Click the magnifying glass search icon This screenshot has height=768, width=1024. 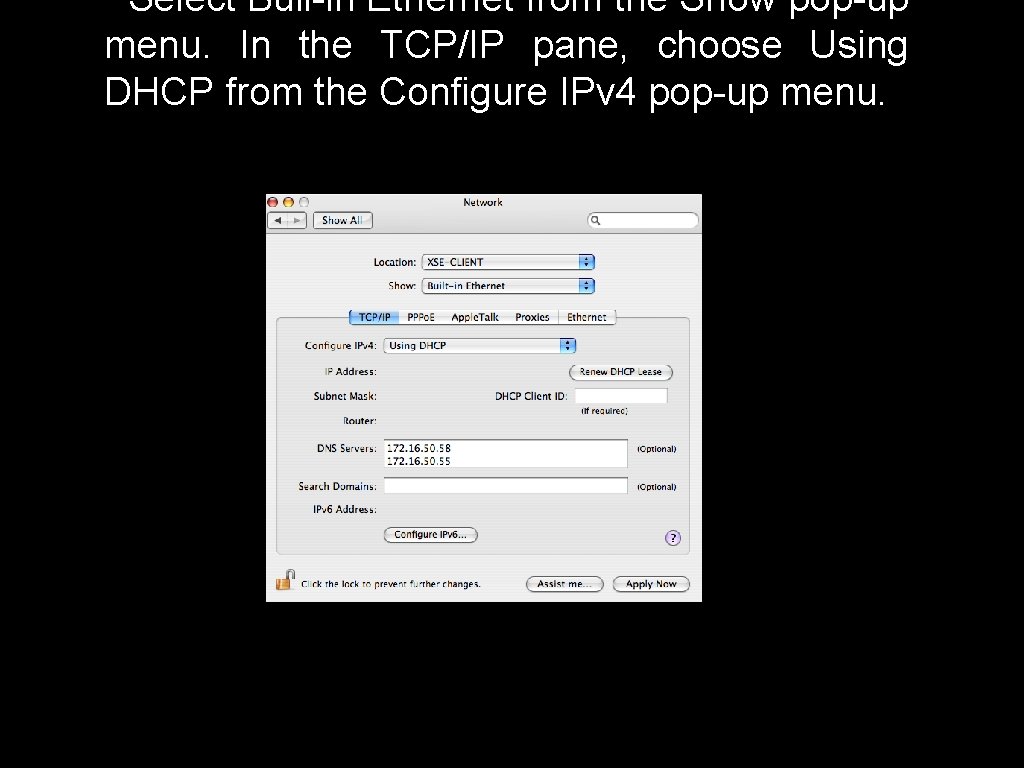point(595,221)
